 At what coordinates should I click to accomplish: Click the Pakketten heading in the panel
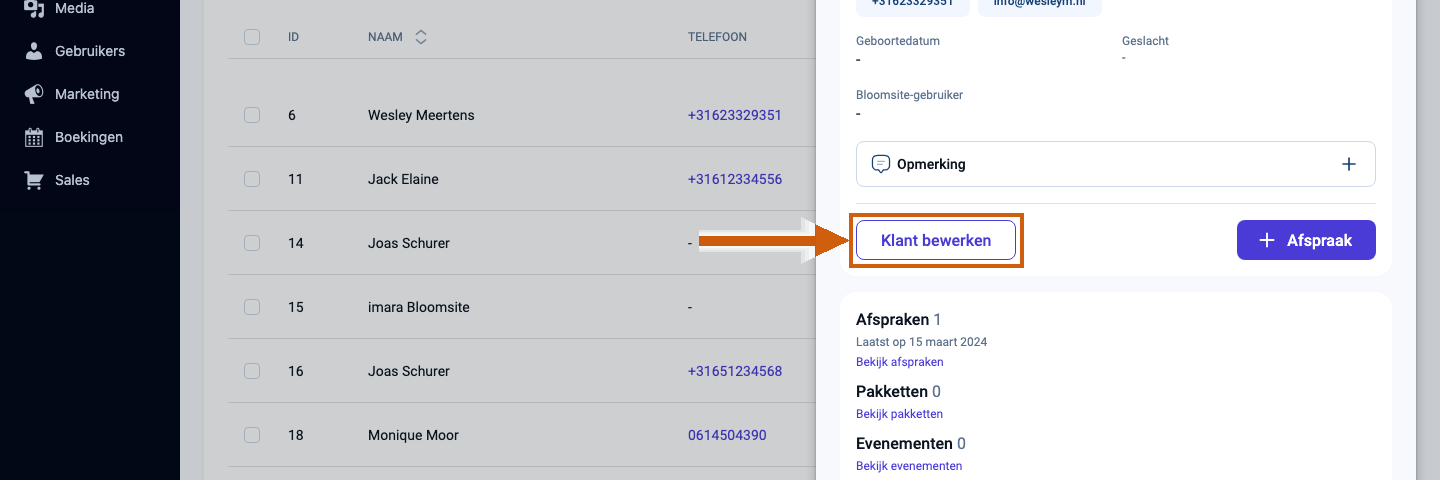[x=892, y=391]
